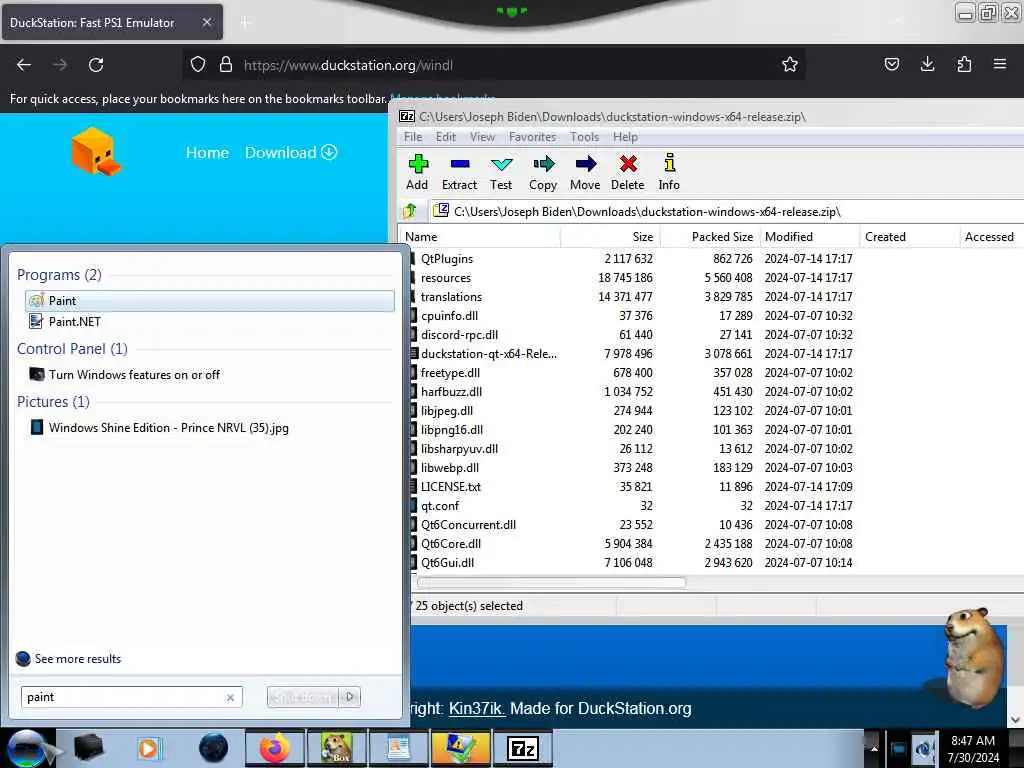The height and width of the screenshot is (768, 1024).
Task: Open Firefox downloads panel
Action: pos(927,64)
